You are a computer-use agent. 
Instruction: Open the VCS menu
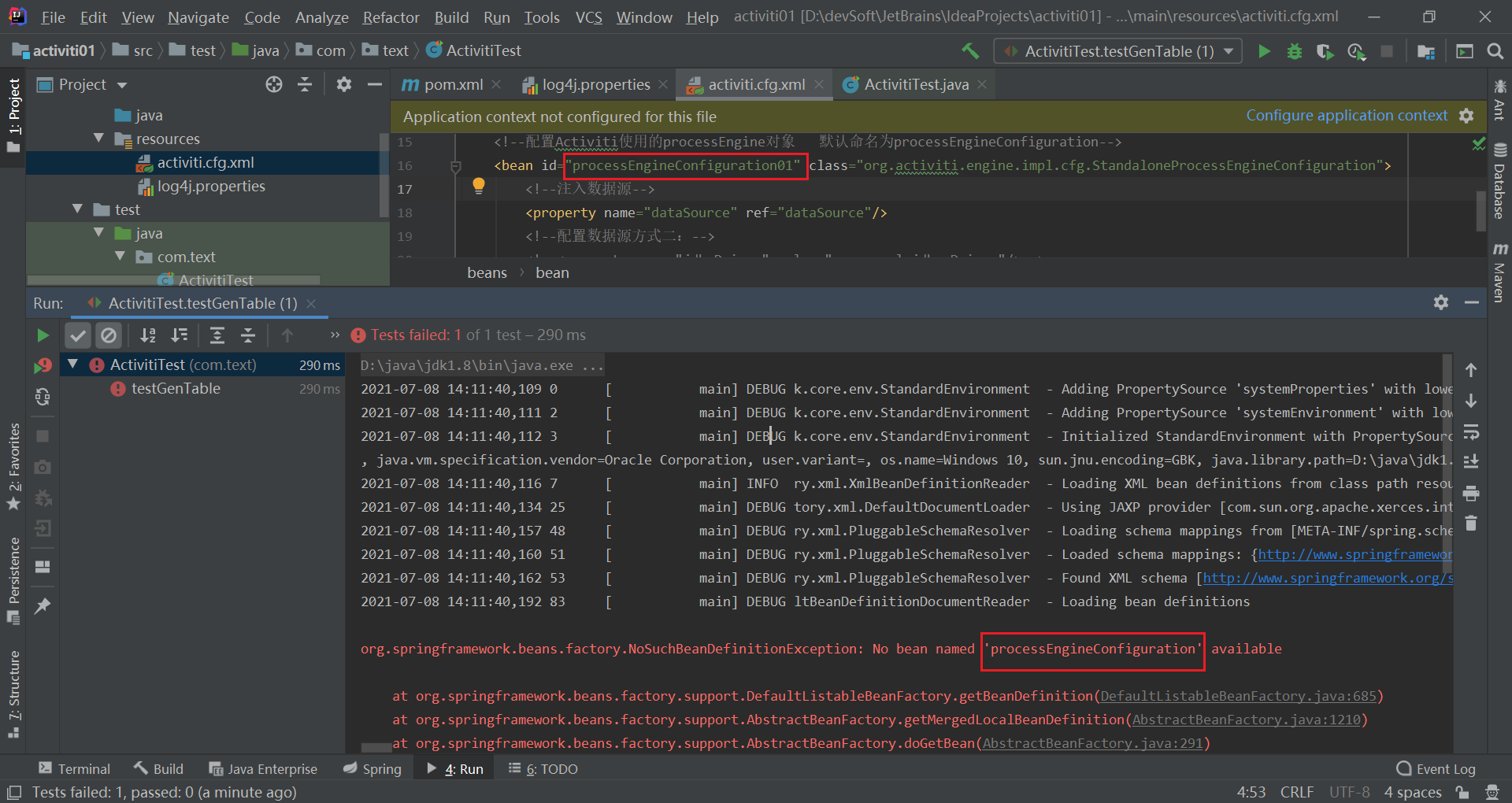[x=588, y=17]
